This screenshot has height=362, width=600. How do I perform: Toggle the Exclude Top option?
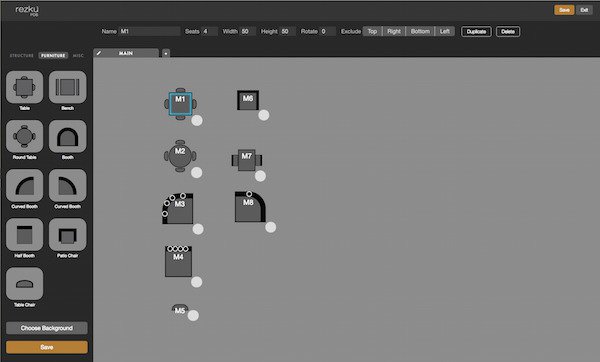click(x=372, y=31)
